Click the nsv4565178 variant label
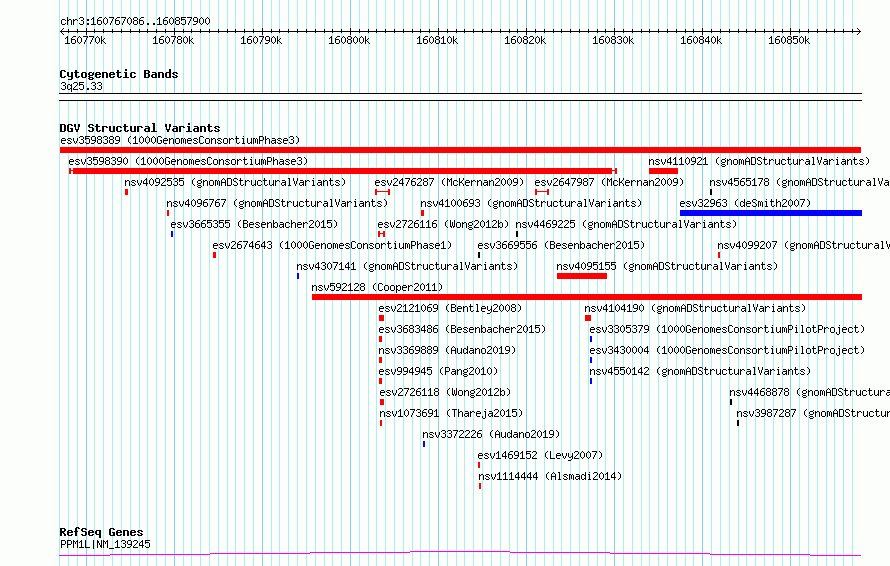This screenshot has height=566, width=890. [x=799, y=182]
